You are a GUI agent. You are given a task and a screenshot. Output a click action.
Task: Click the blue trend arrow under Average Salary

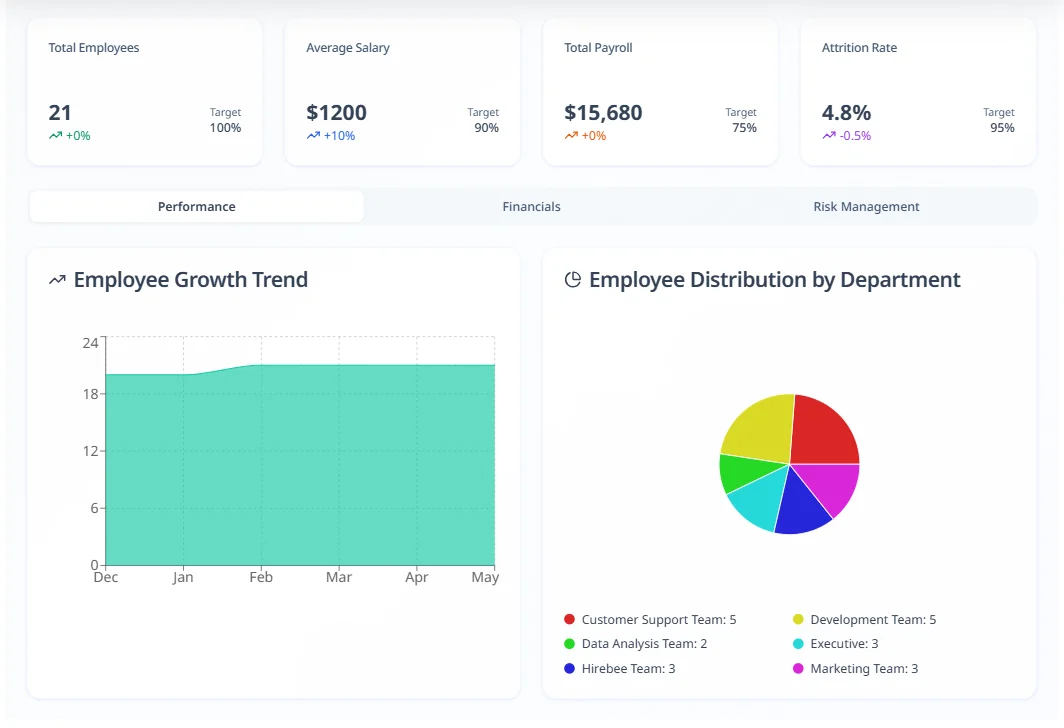click(313, 136)
